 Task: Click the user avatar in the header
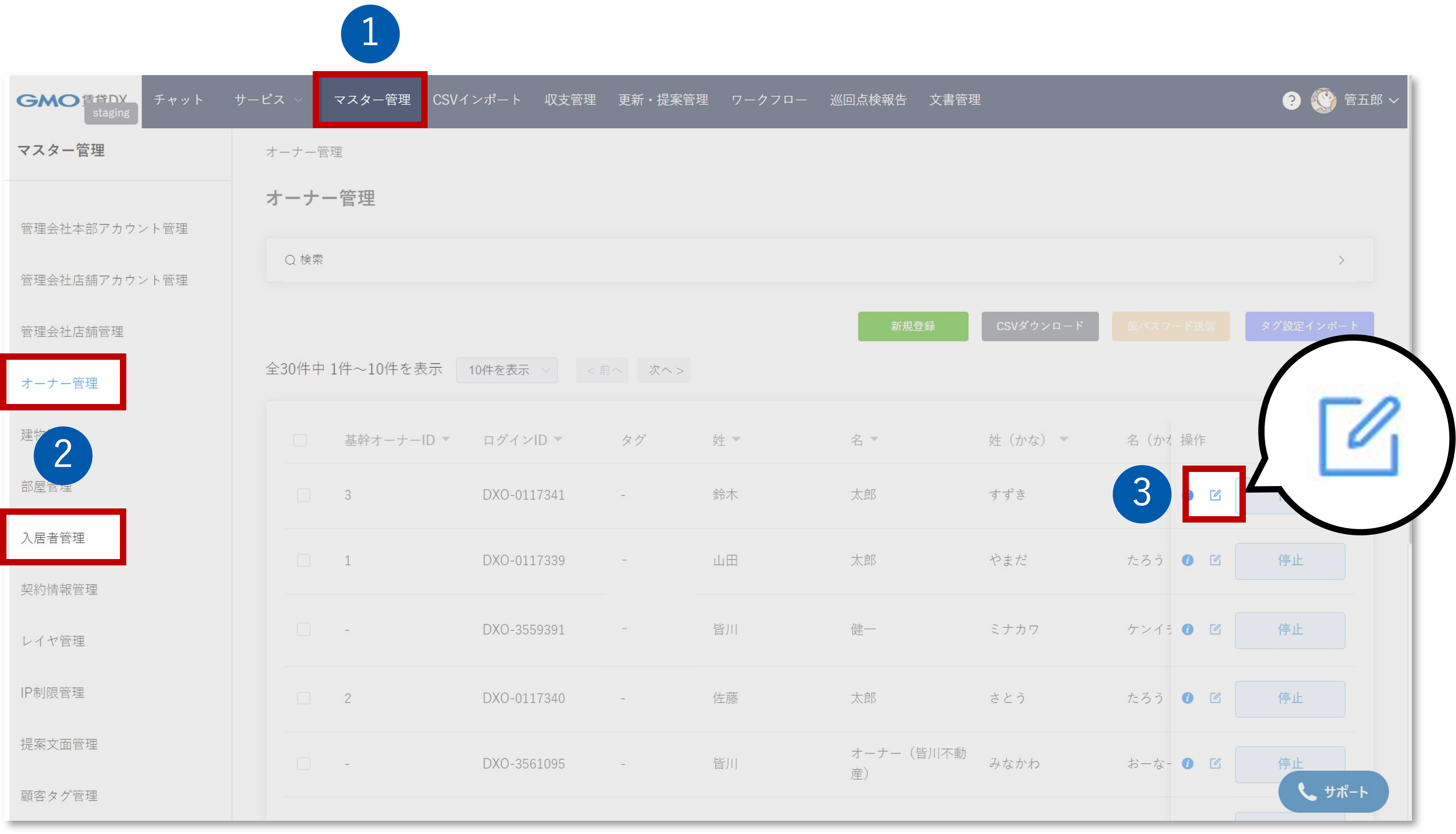point(1325,100)
